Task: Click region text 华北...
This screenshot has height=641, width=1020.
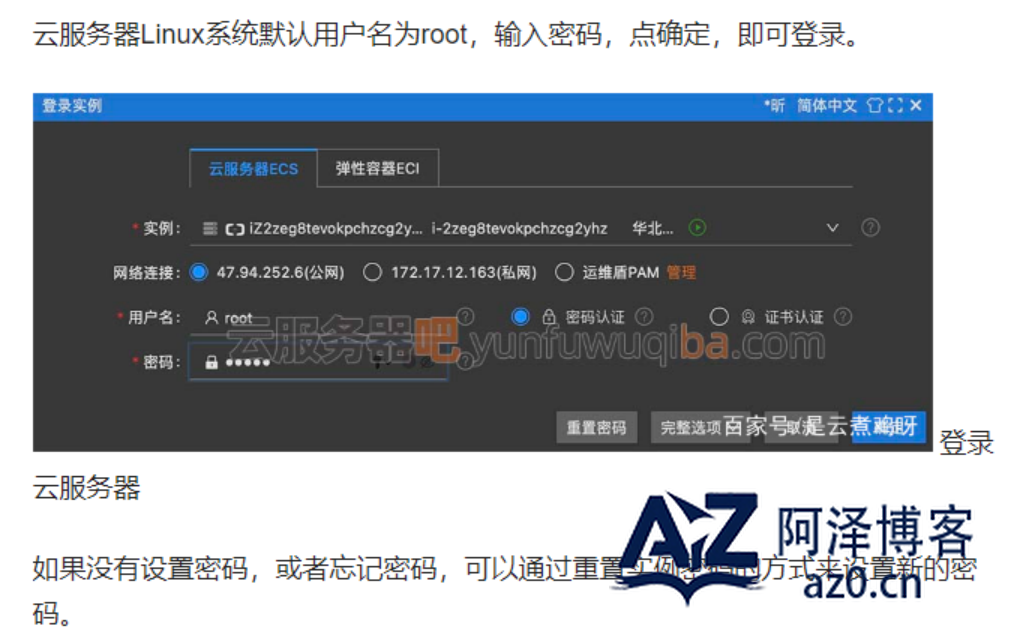Action: tap(652, 228)
